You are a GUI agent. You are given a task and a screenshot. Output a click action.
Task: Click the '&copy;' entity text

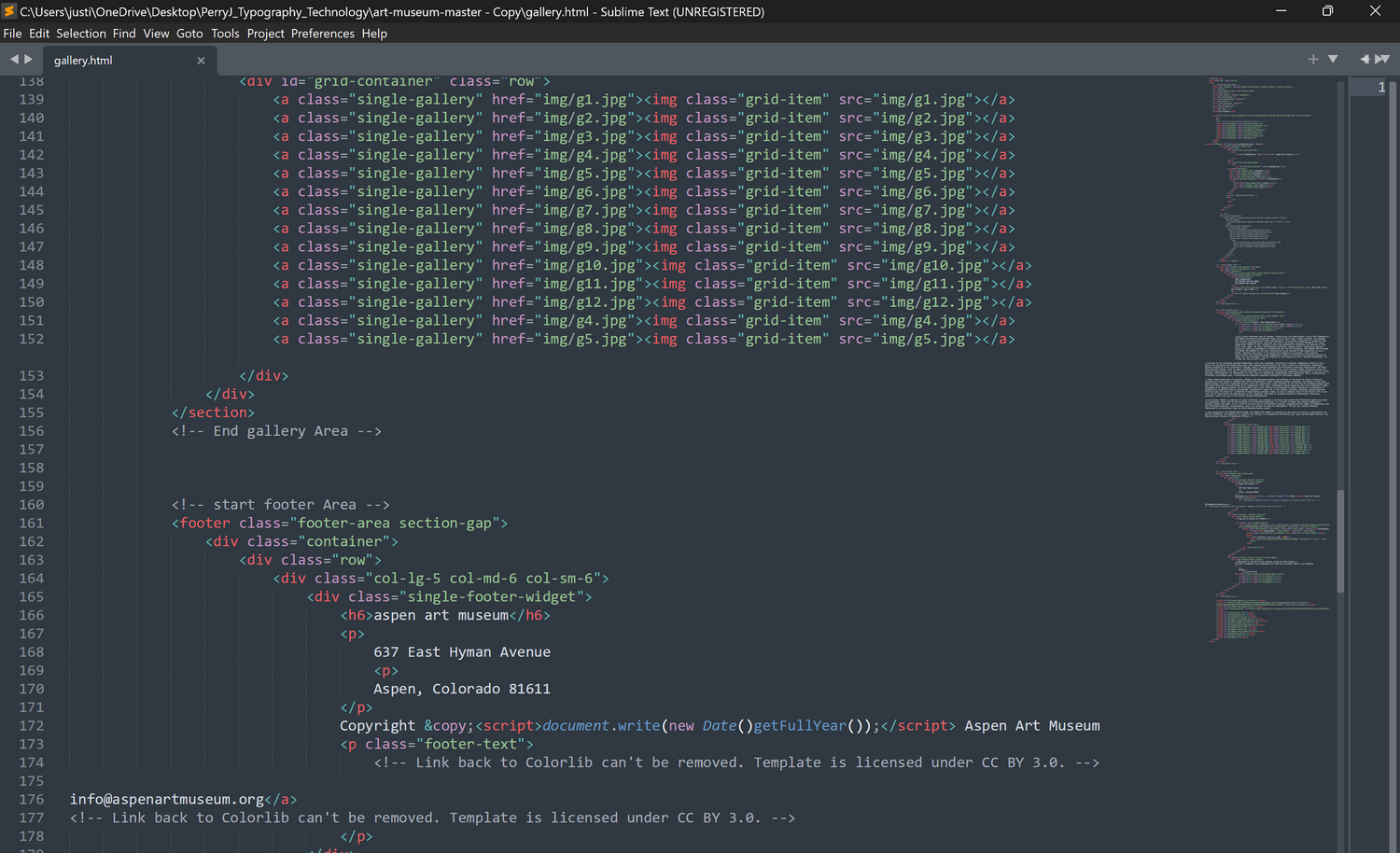click(449, 726)
